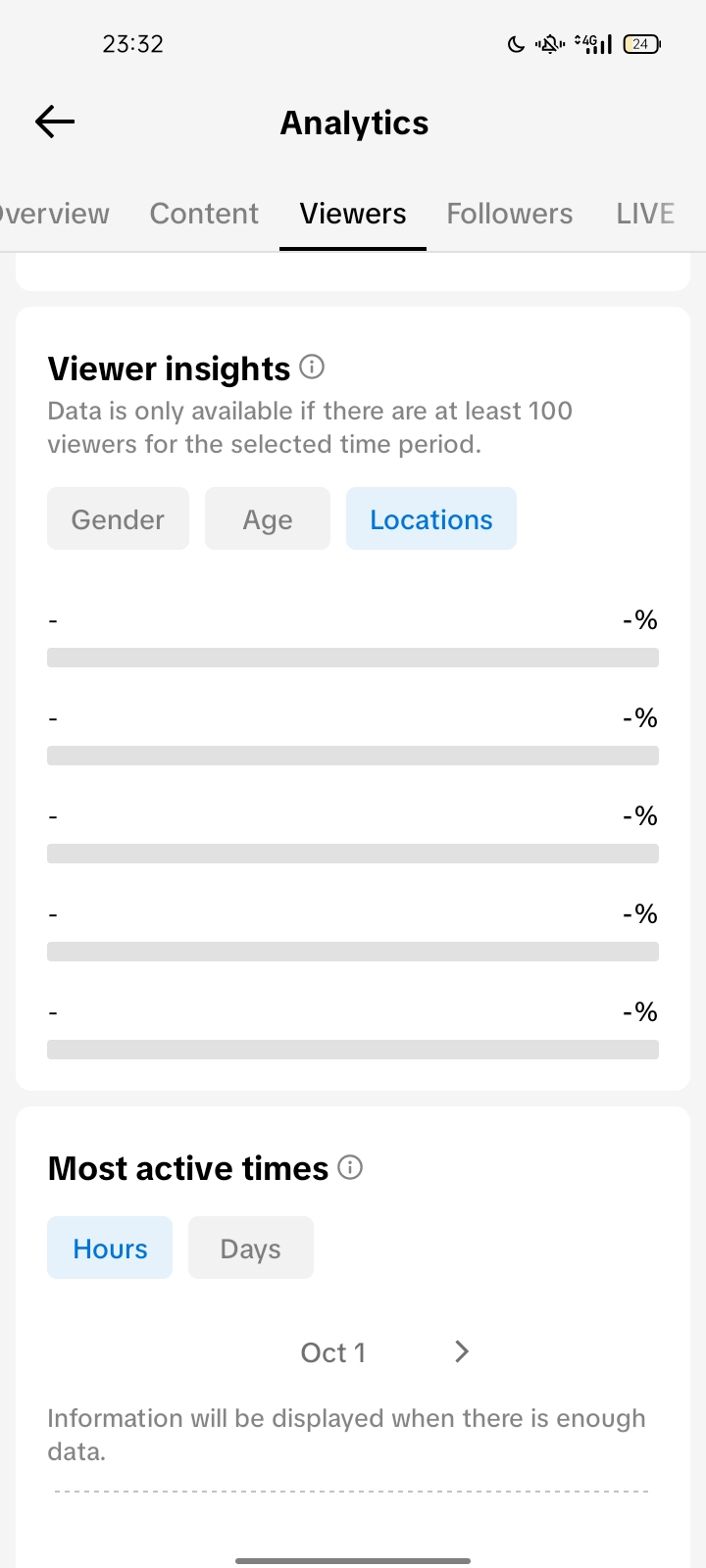Viewport: 706px width, 1568px height.
Task: Tap the Oct 1 date label
Action: tap(333, 1352)
